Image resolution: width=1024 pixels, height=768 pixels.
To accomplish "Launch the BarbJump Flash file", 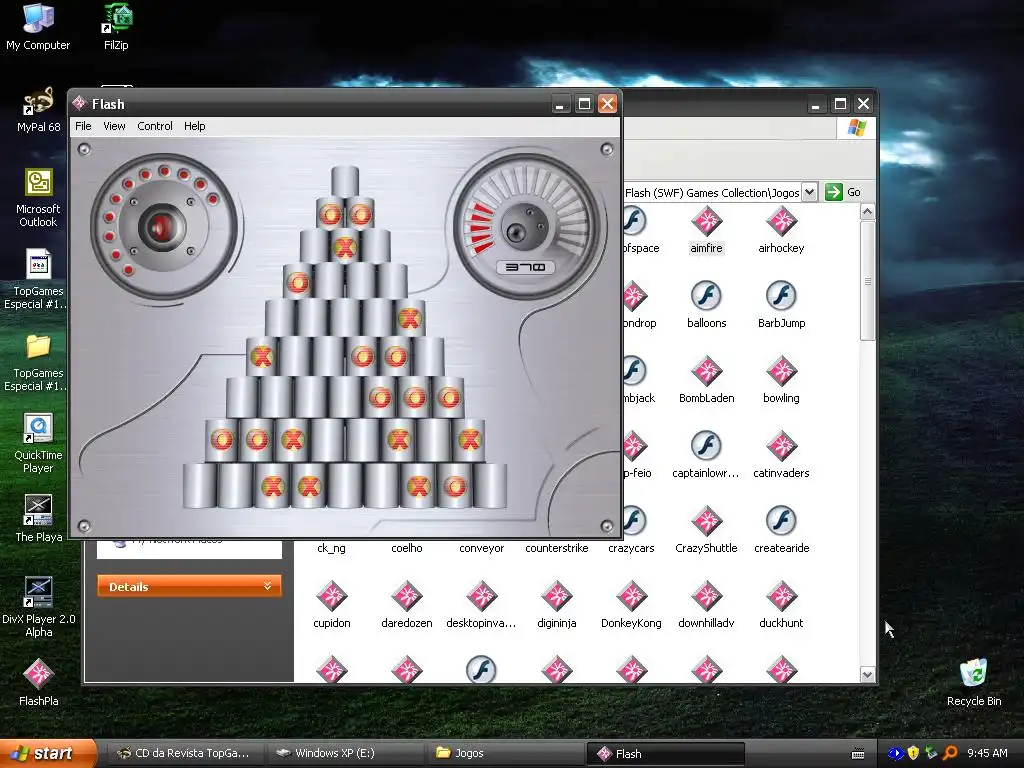I will (781, 296).
